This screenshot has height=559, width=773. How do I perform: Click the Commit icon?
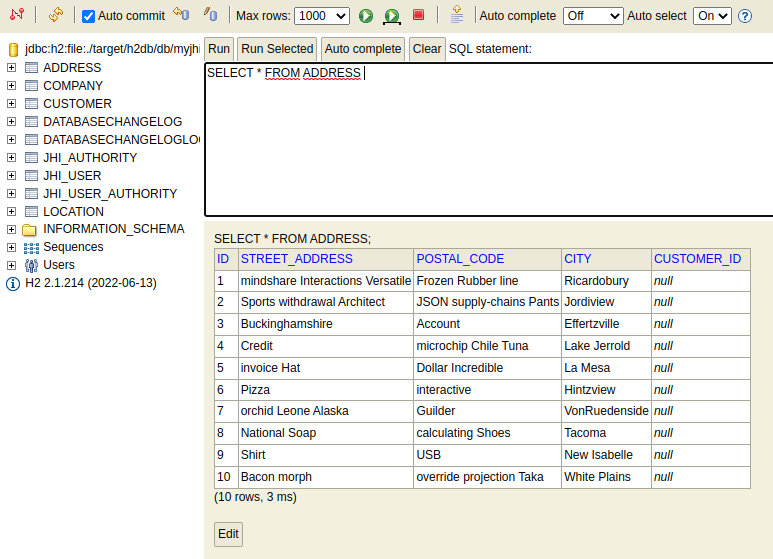tap(211, 14)
